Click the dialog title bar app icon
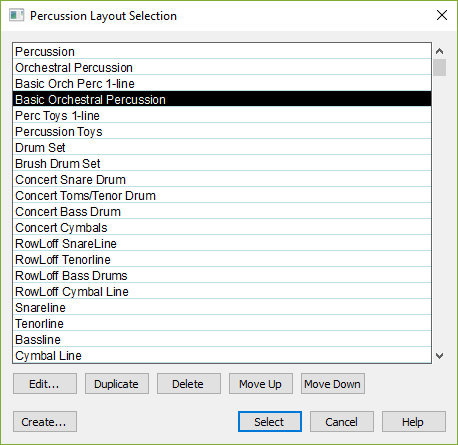 (17, 15)
